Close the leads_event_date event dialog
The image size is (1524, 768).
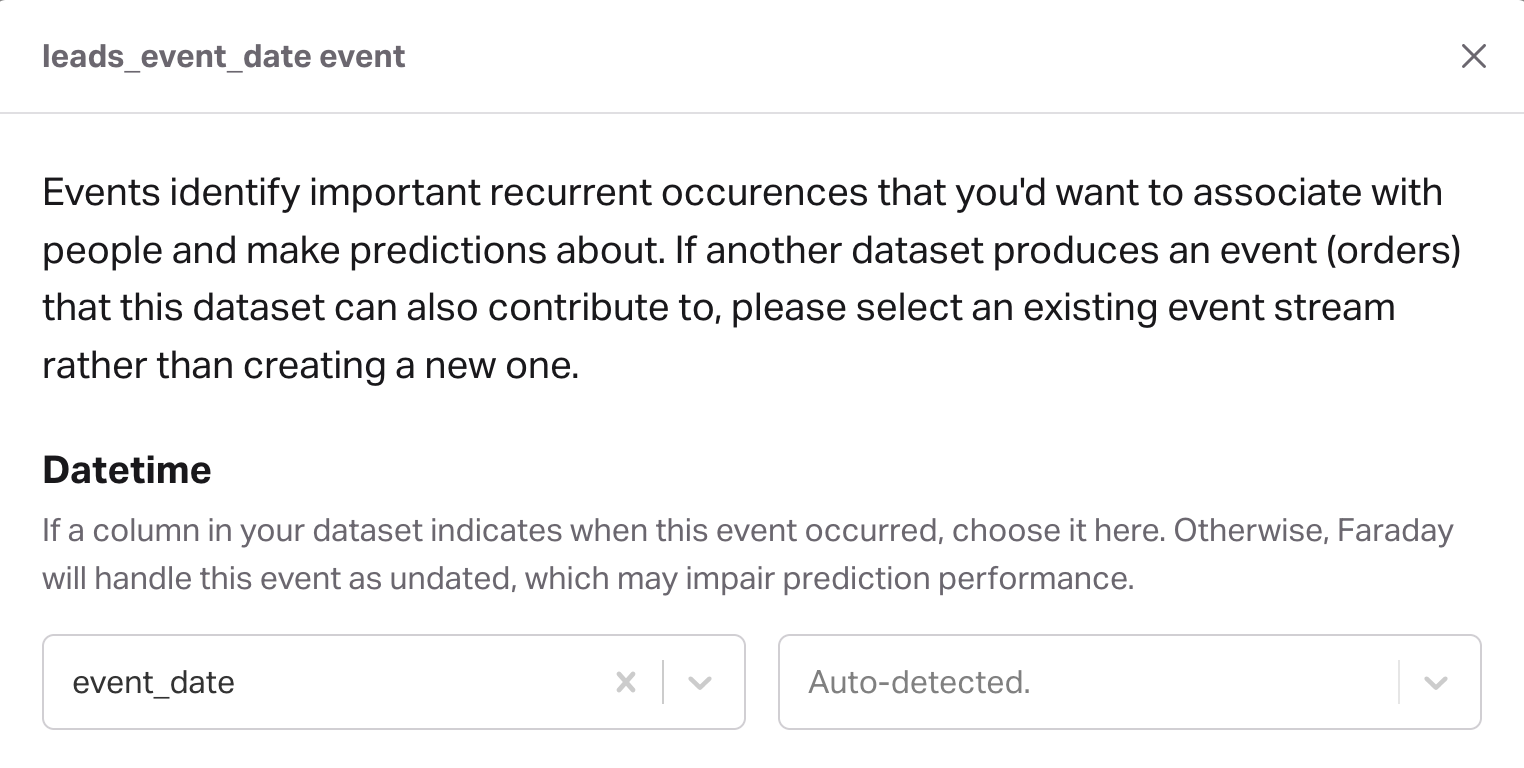[x=1473, y=56]
